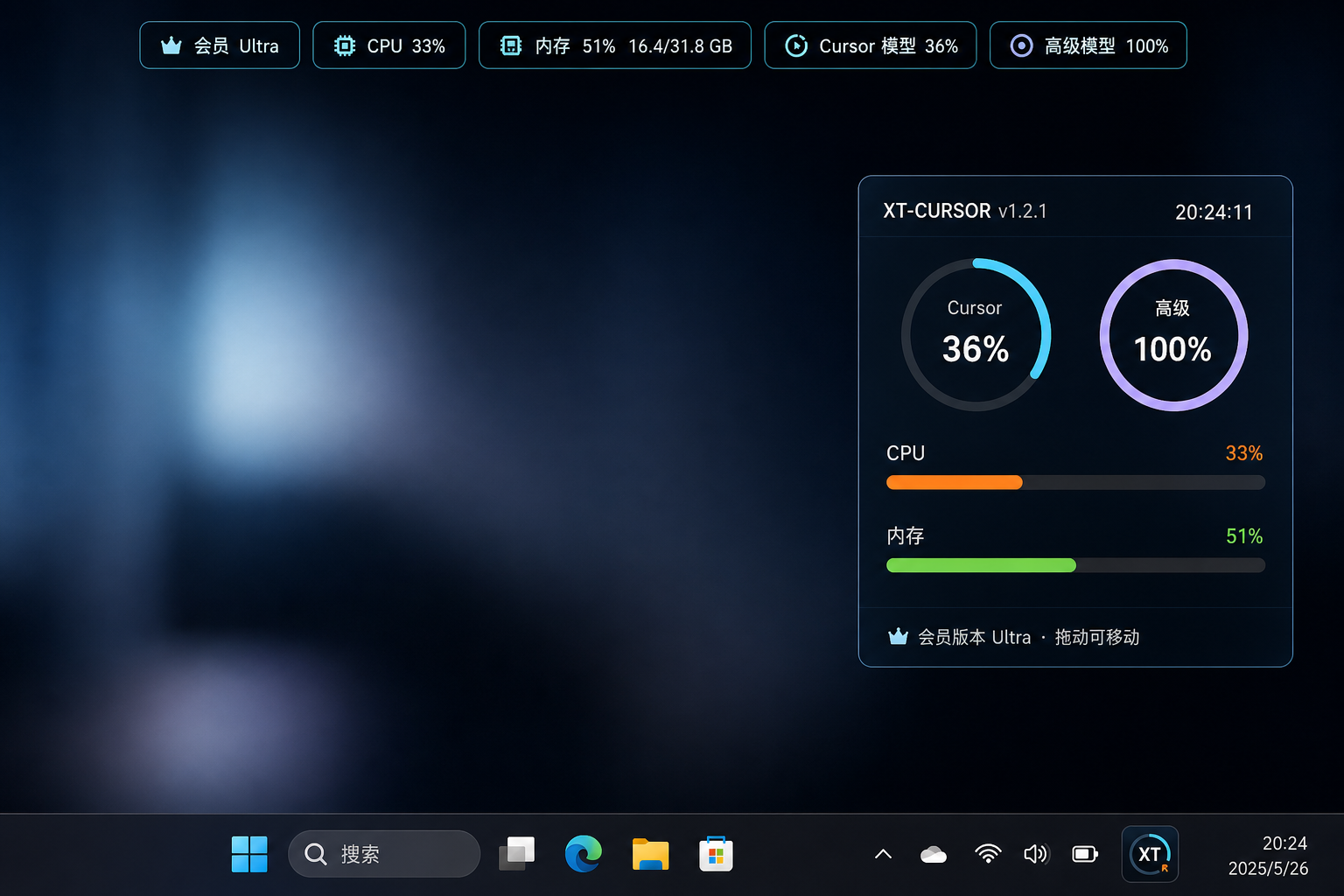Click the Cursor 模型 36% pill
The height and width of the screenshot is (896, 1344).
(871, 45)
